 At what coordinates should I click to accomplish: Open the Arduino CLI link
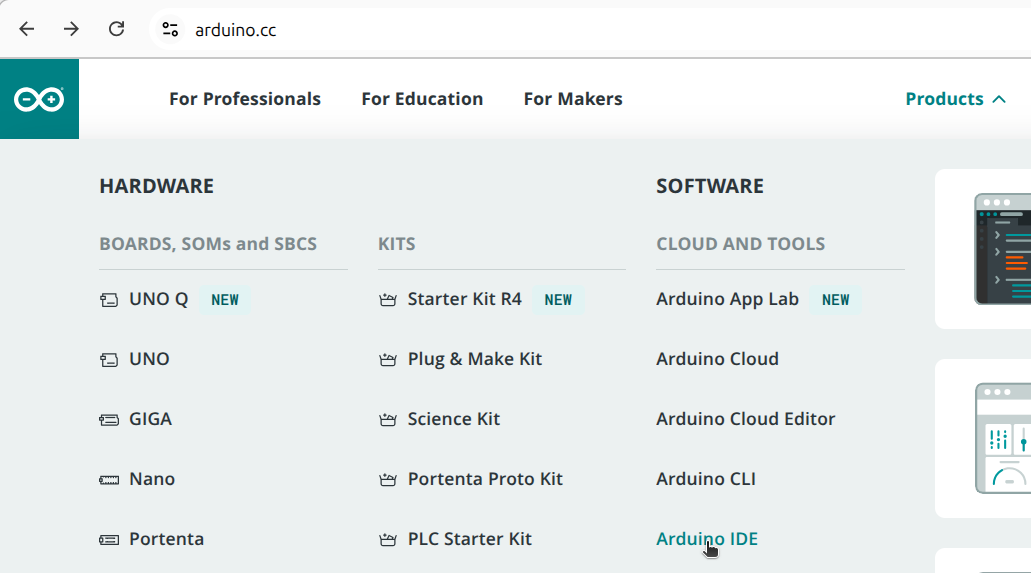point(706,479)
